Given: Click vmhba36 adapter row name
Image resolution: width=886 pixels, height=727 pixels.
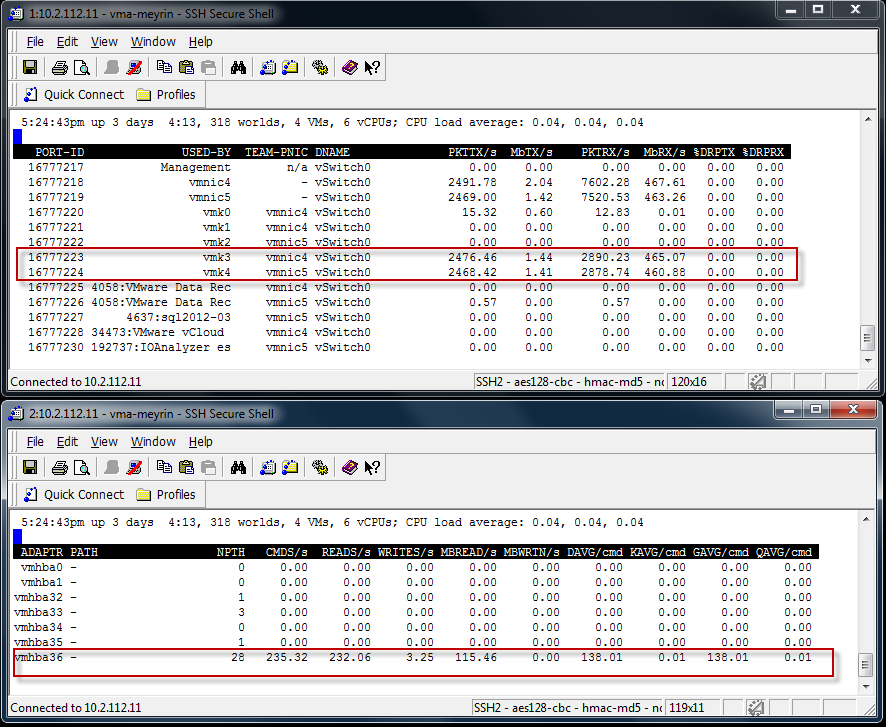Looking at the screenshot, I should tap(38, 658).
